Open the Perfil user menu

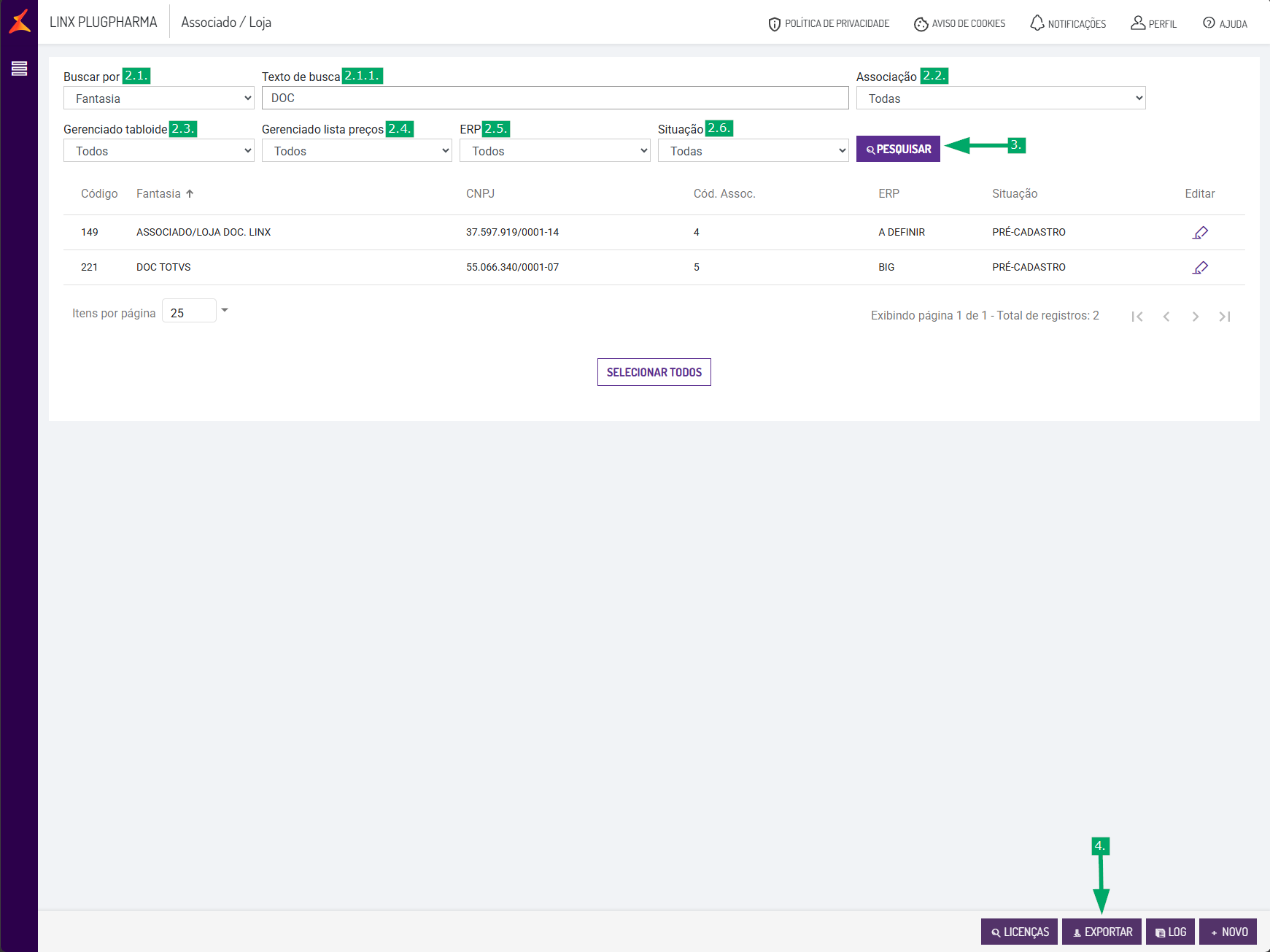1154,23
